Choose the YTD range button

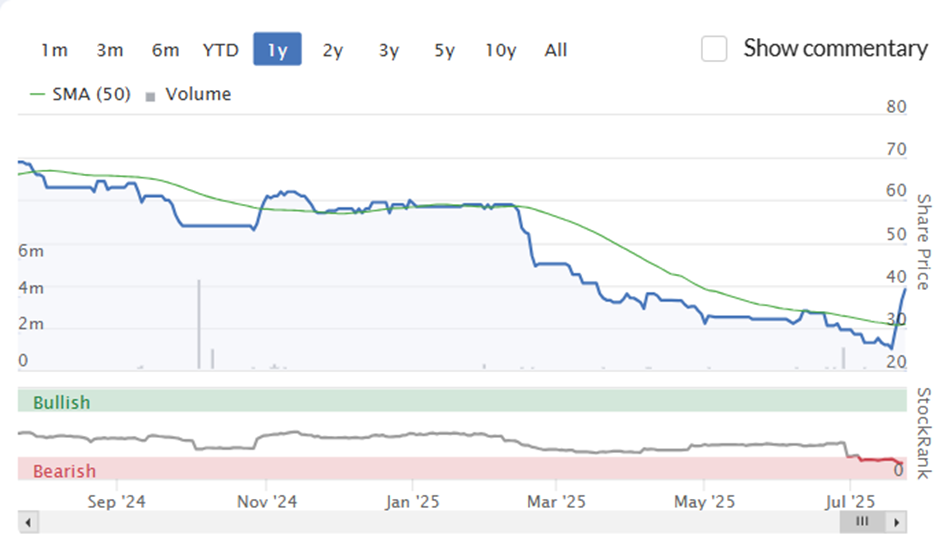pos(221,50)
